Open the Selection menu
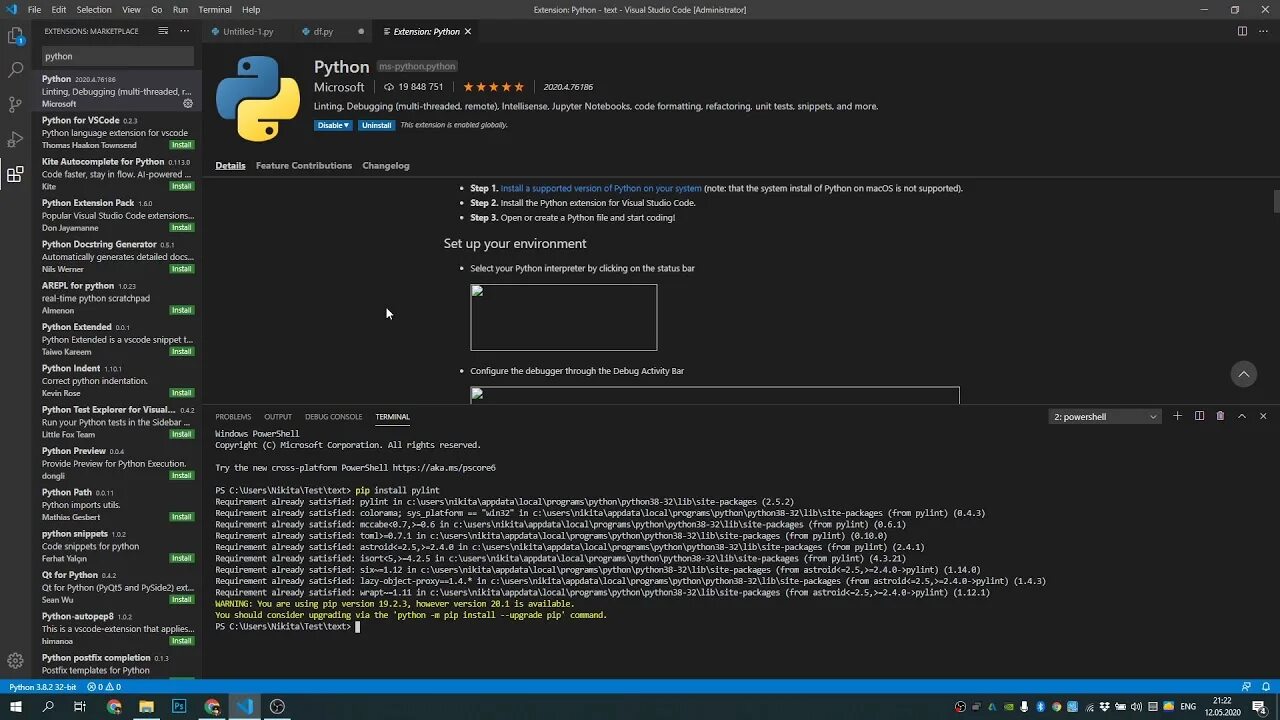The height and width of the screenshot is (720, 1280). coord(94,9)
